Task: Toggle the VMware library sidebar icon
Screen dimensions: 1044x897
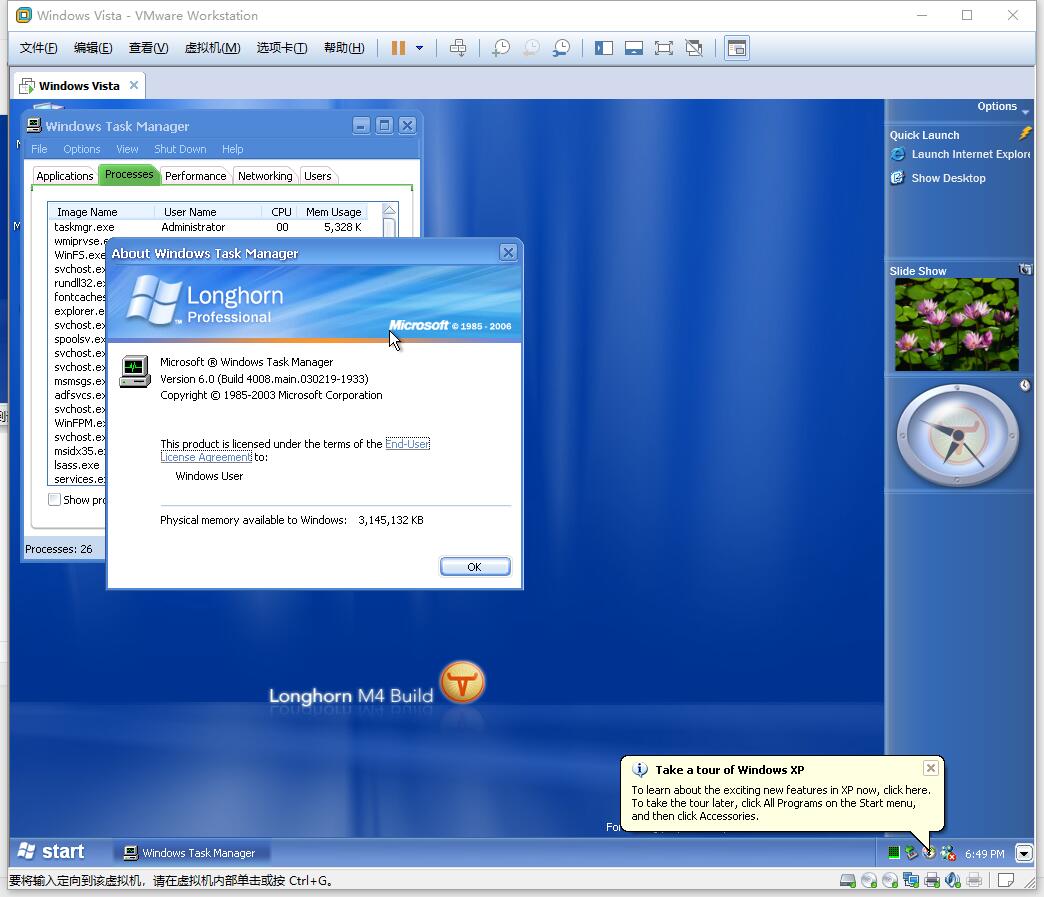Action: (604, 48)
